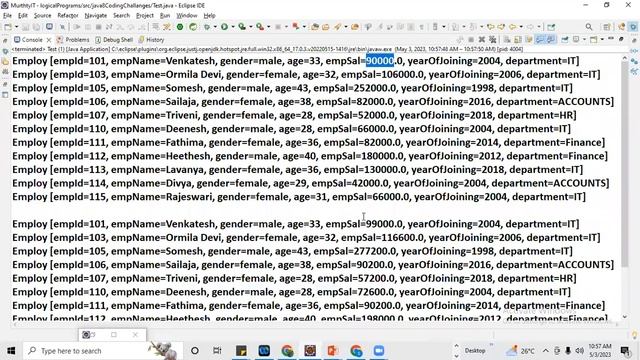Image resolution: width=640 pixels, height=360 pixels.
Task: Click the green swirl icon in toolbar
Action: click(193, 27)
